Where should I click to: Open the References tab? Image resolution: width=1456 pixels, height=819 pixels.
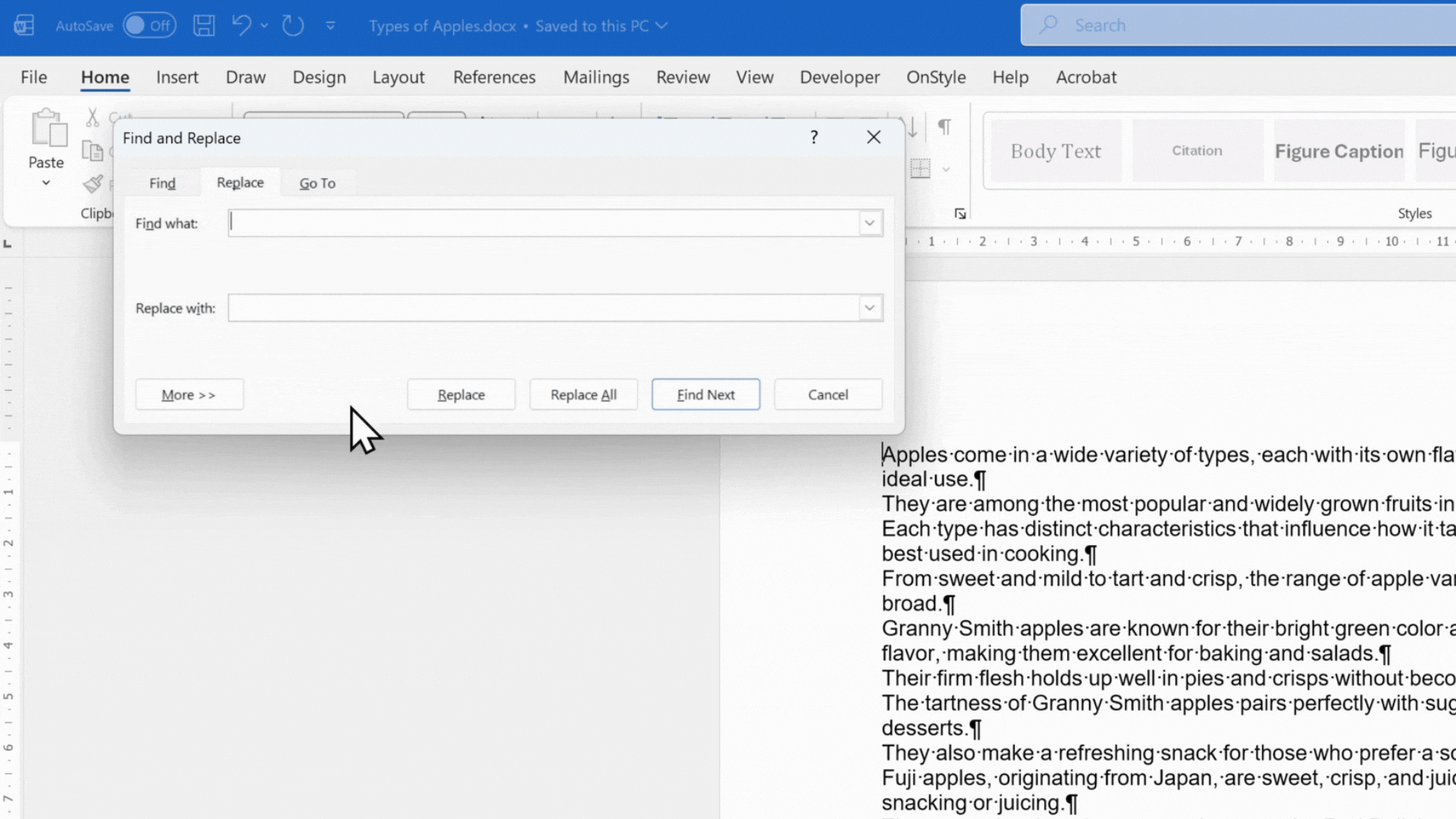click(x=494, y=77)
